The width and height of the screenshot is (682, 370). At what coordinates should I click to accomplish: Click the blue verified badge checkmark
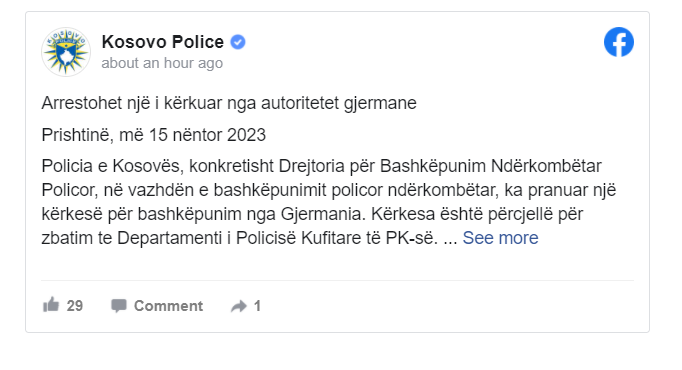(237, 42)
